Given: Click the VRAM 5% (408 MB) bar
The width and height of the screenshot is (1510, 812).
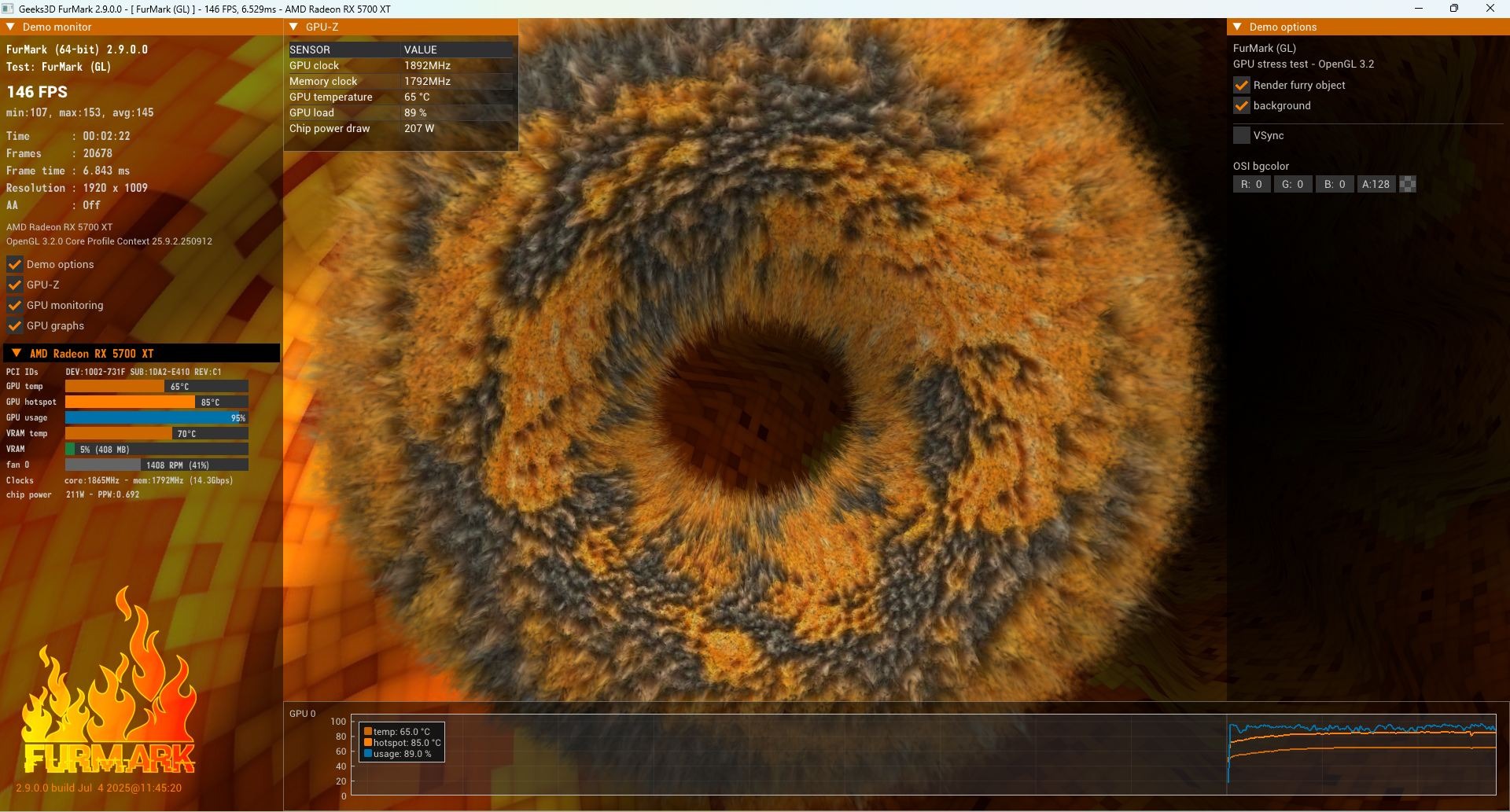Looking at the screenshot, I should click(x=157, y=449).
